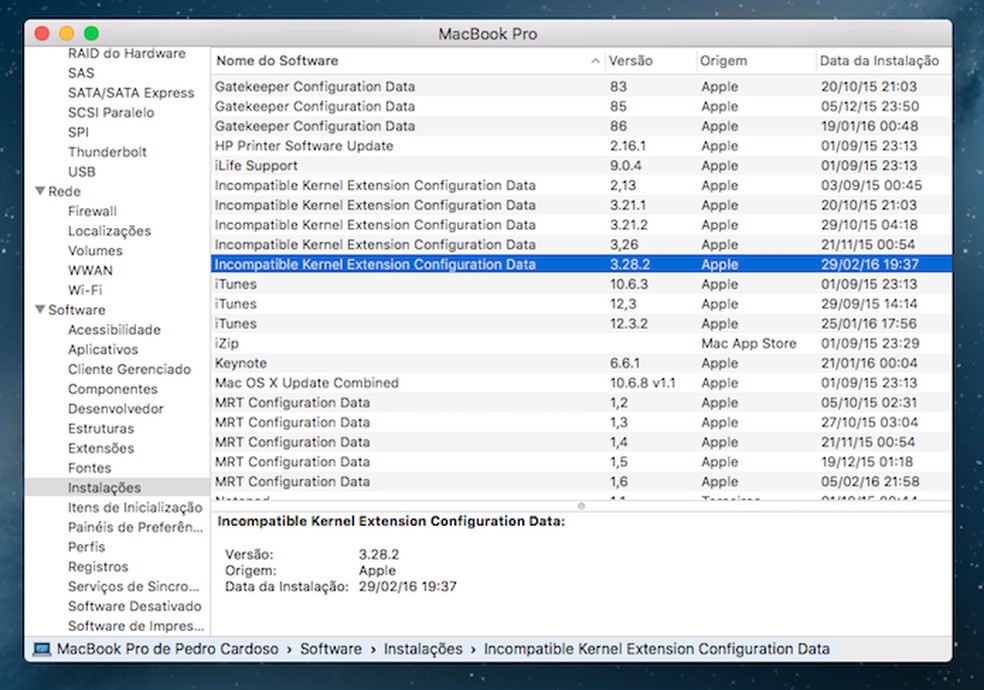Collapse the Rede section in the sidebar
Screen dimensions: 984x690
pyautogui.click(x=40, y=191)
